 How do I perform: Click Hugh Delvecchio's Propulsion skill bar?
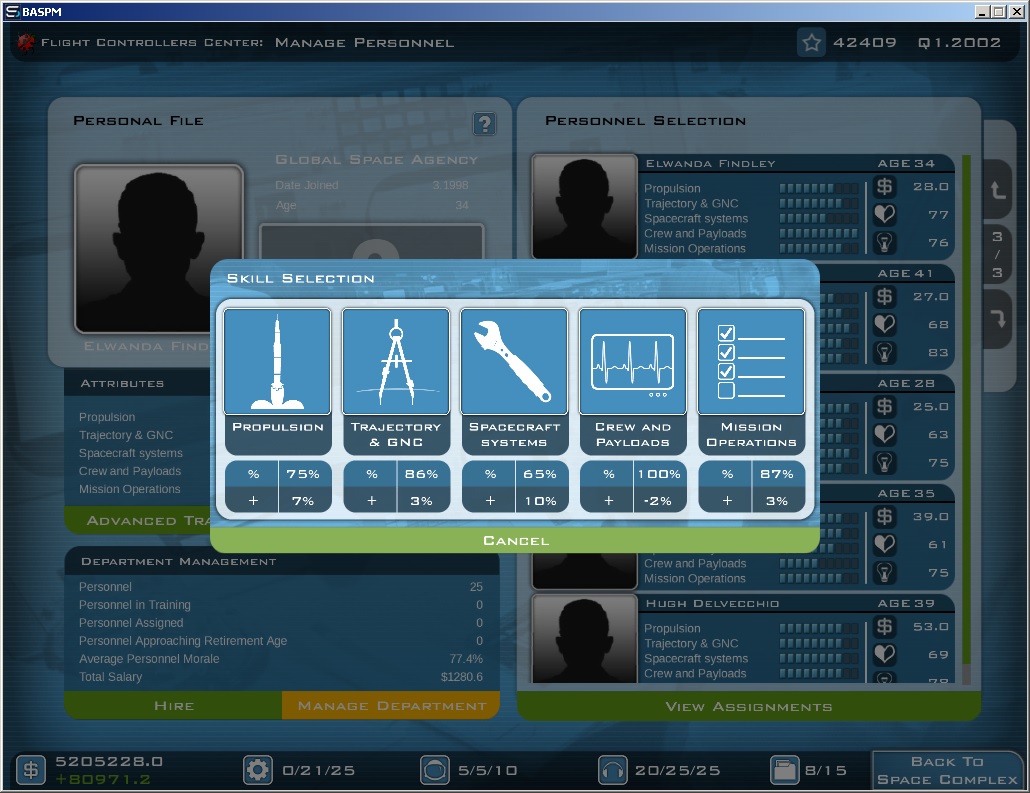[818, 628]
